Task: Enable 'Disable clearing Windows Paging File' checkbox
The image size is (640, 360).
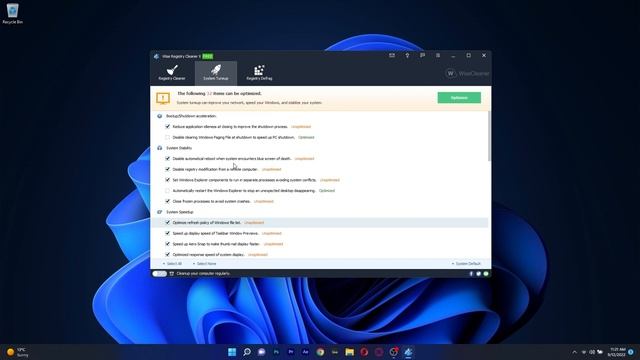Action: [167, 137]
